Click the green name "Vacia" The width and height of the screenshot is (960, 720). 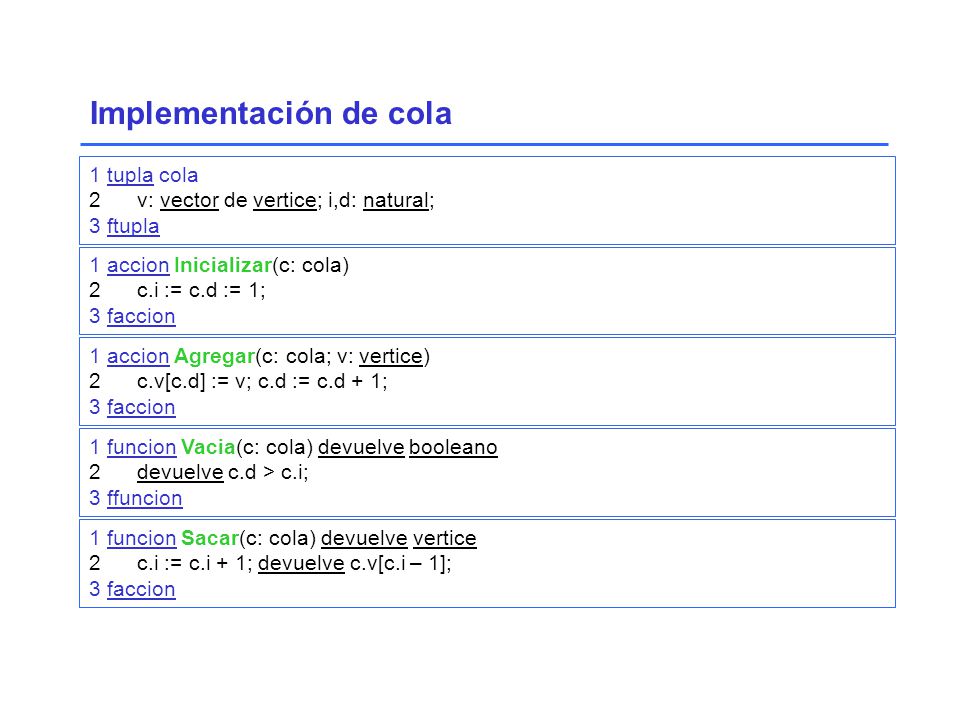pos(208,447)
